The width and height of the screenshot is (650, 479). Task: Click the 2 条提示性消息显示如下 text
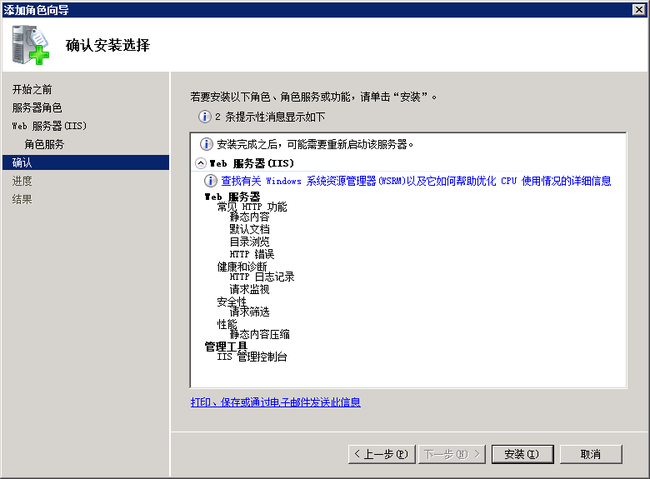click(269, 117)
